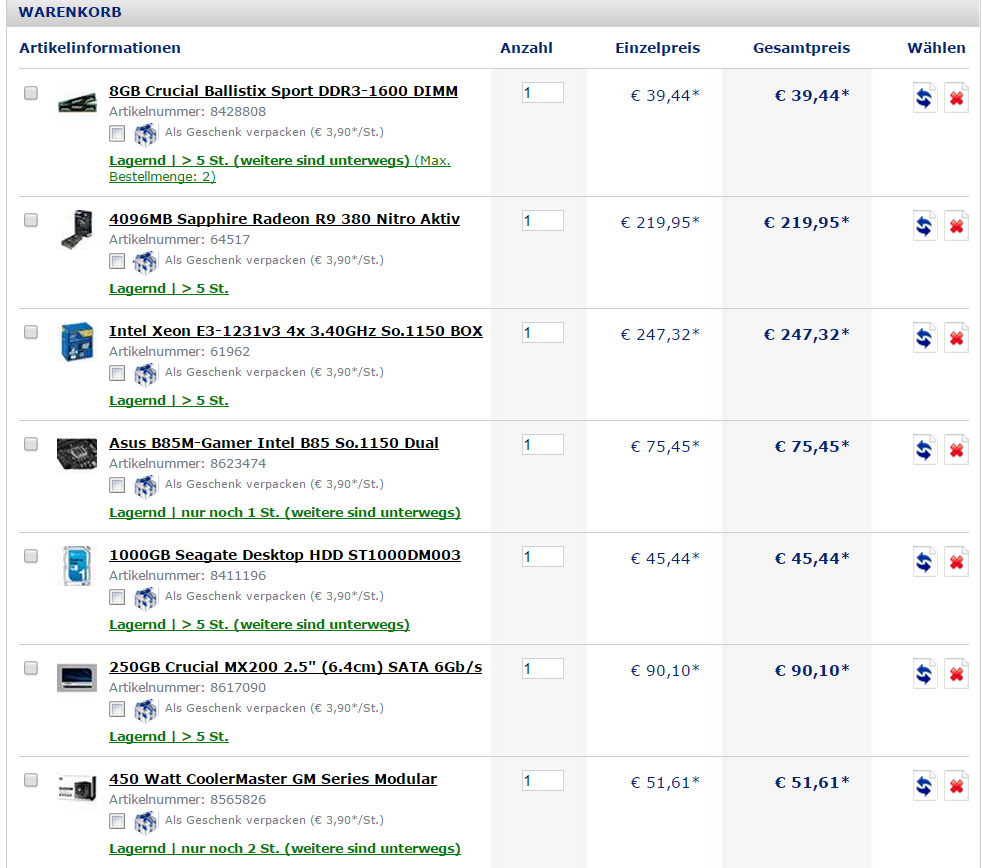
Task: Click gift box icon for Crucial Ballistix
Action: click(x=145, y=134)
